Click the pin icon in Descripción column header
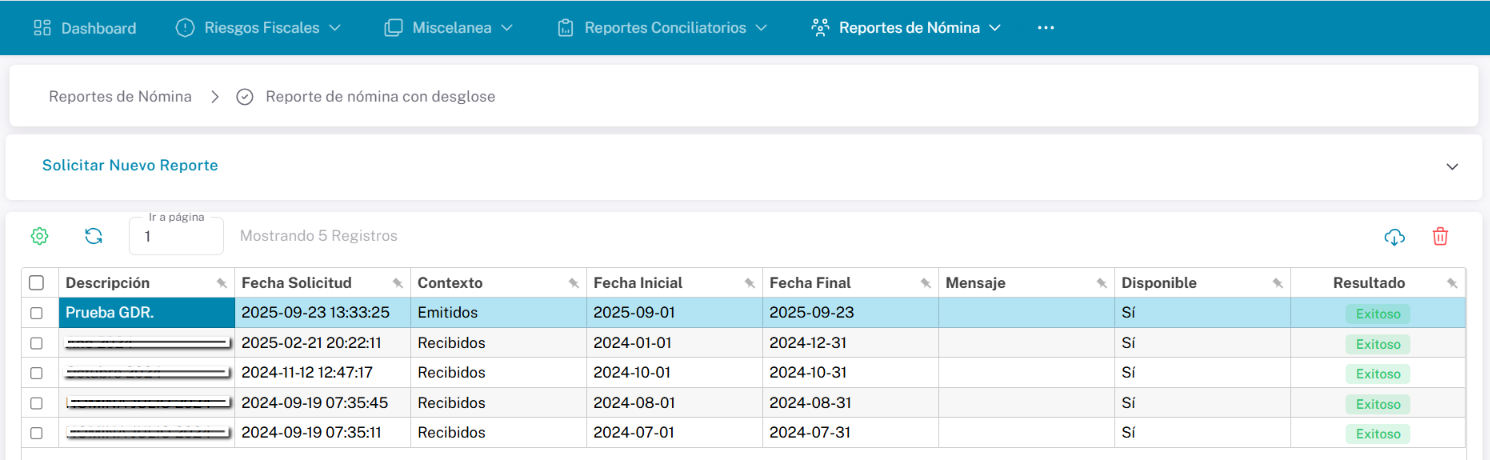 (x=222, y=284)
